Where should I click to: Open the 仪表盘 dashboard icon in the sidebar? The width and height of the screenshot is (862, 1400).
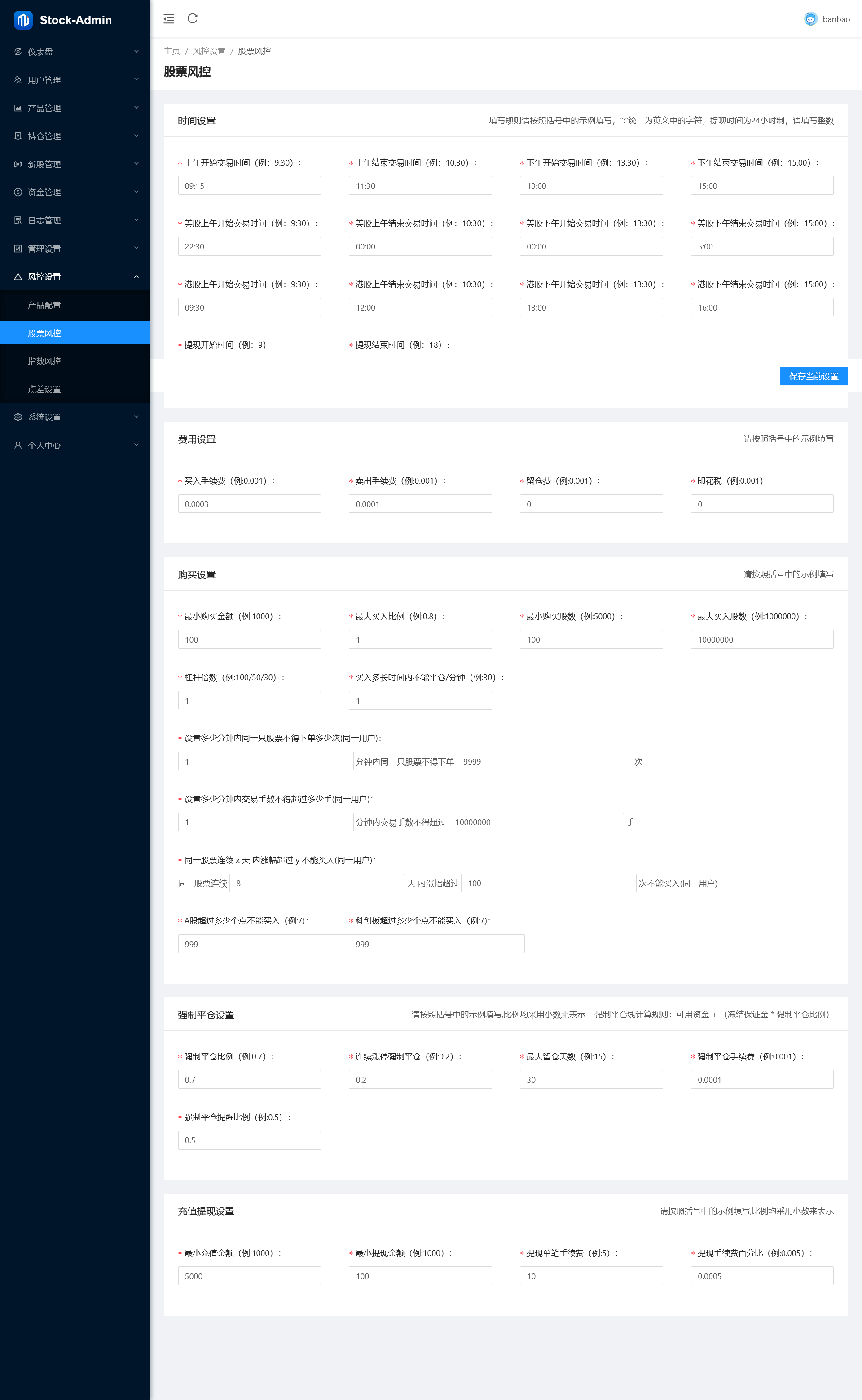point(18,51)
